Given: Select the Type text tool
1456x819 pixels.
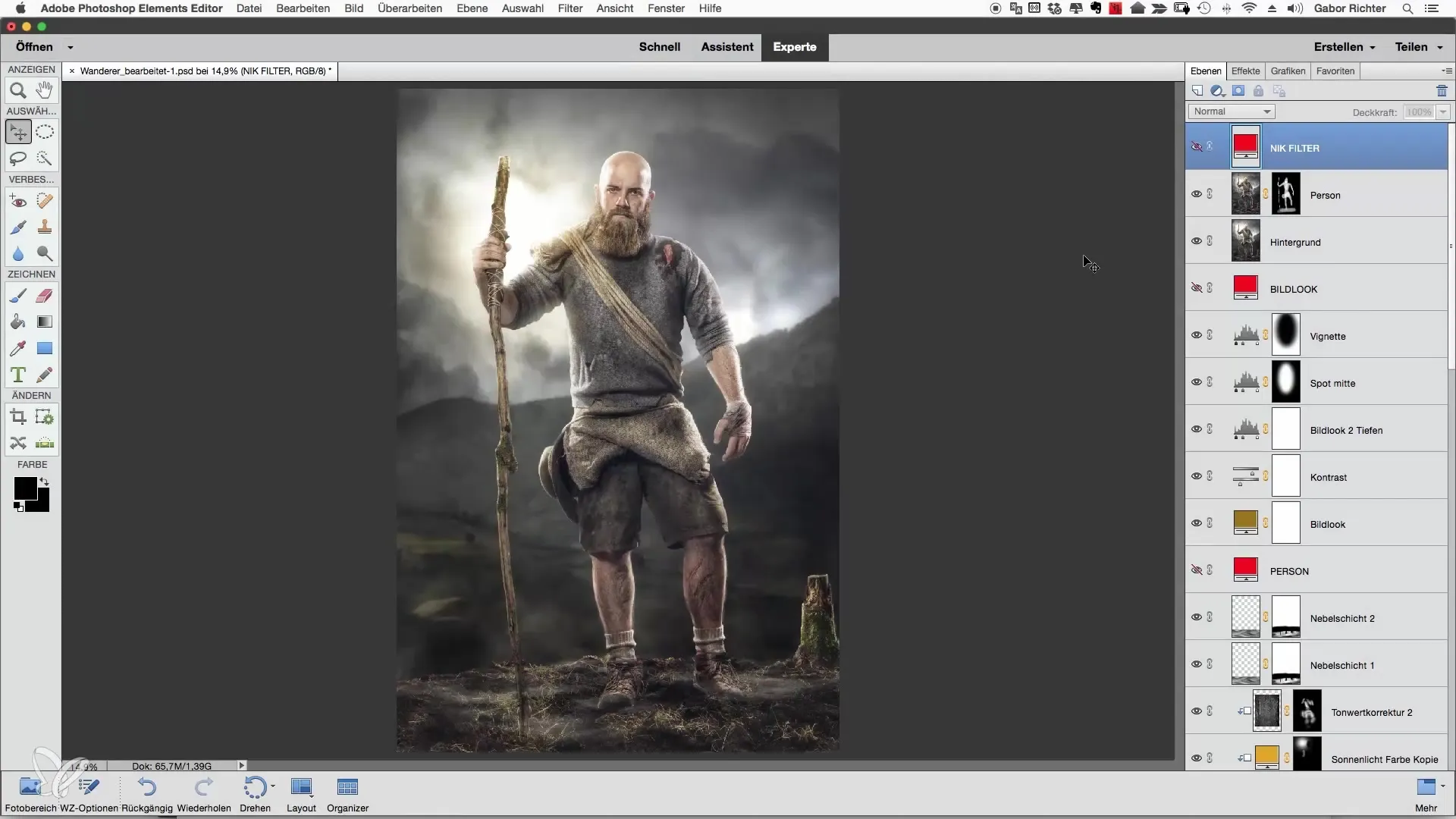Looking at the screenshot, I should pyautogui.click(x=18, y=375).
